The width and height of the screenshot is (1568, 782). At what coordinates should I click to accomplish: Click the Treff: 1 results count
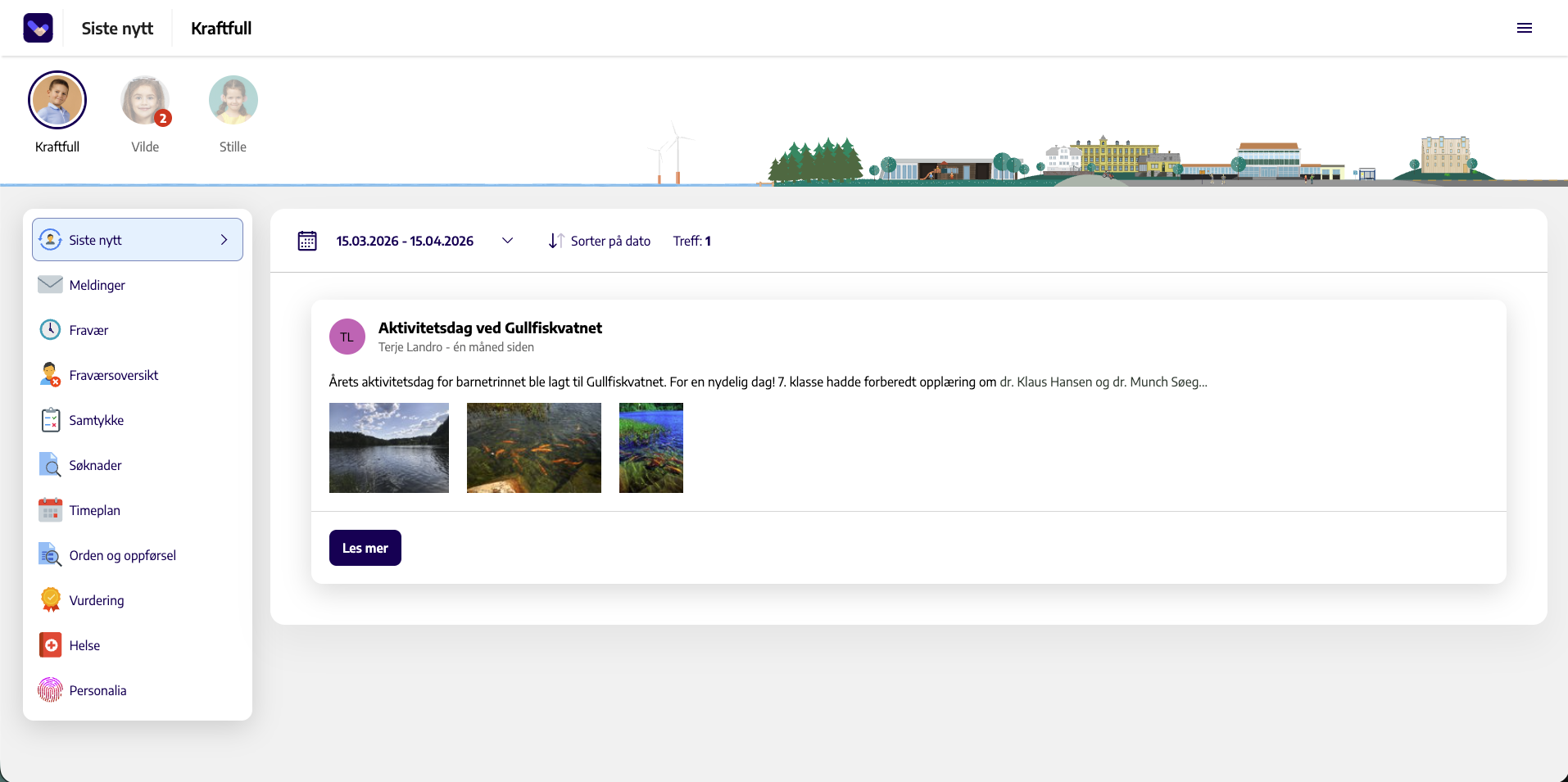(692, 241)
